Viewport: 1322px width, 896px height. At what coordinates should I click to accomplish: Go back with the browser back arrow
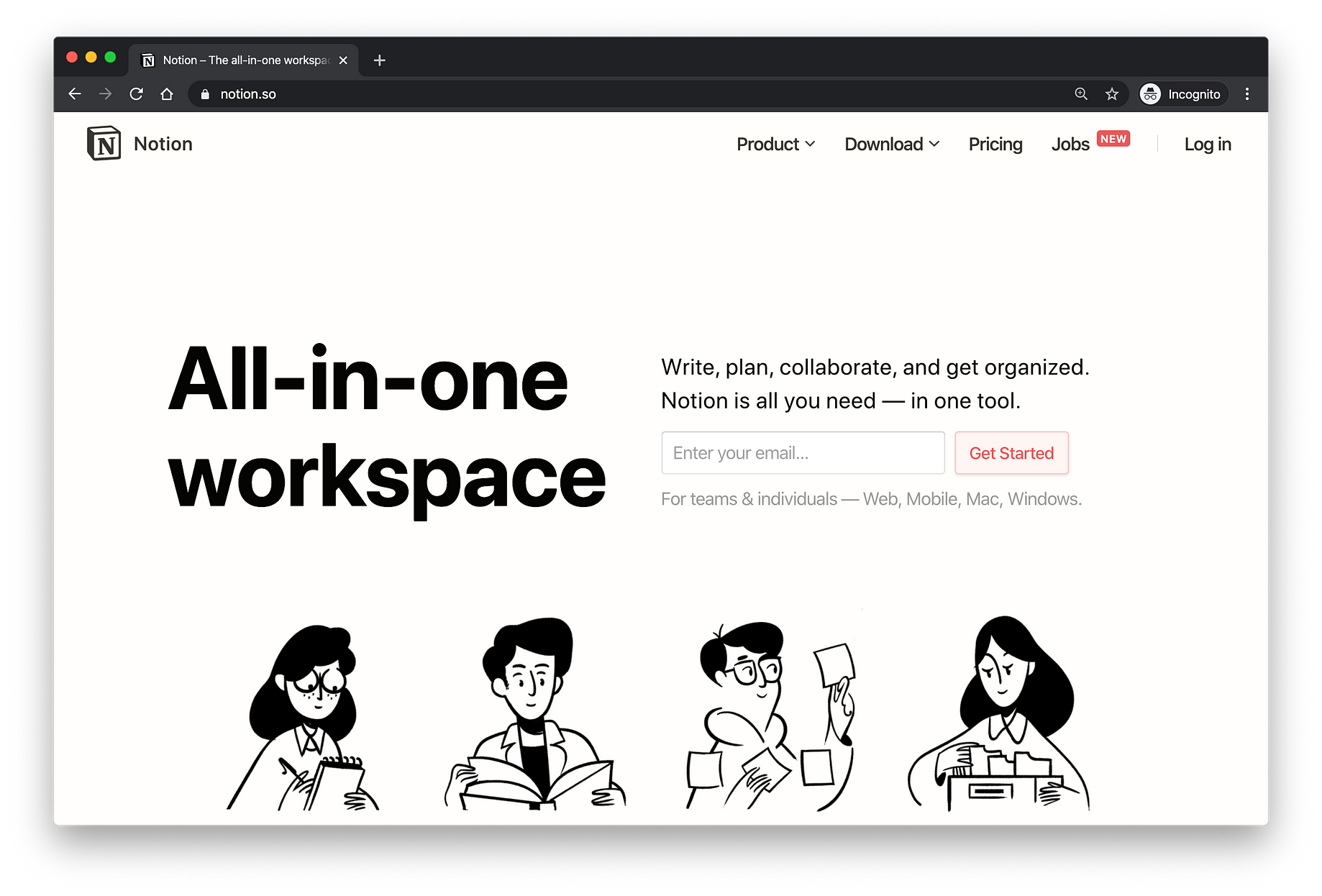[x=75, y=94]
